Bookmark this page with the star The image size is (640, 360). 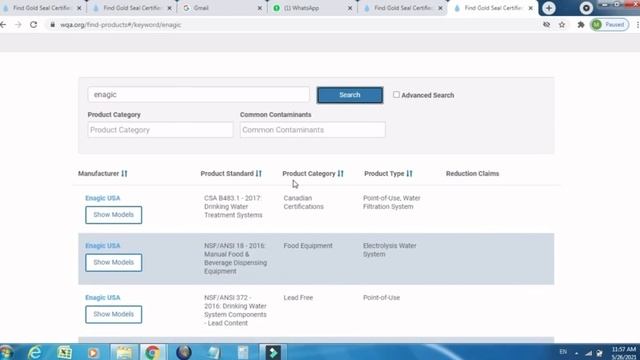[x=562, y=25]
